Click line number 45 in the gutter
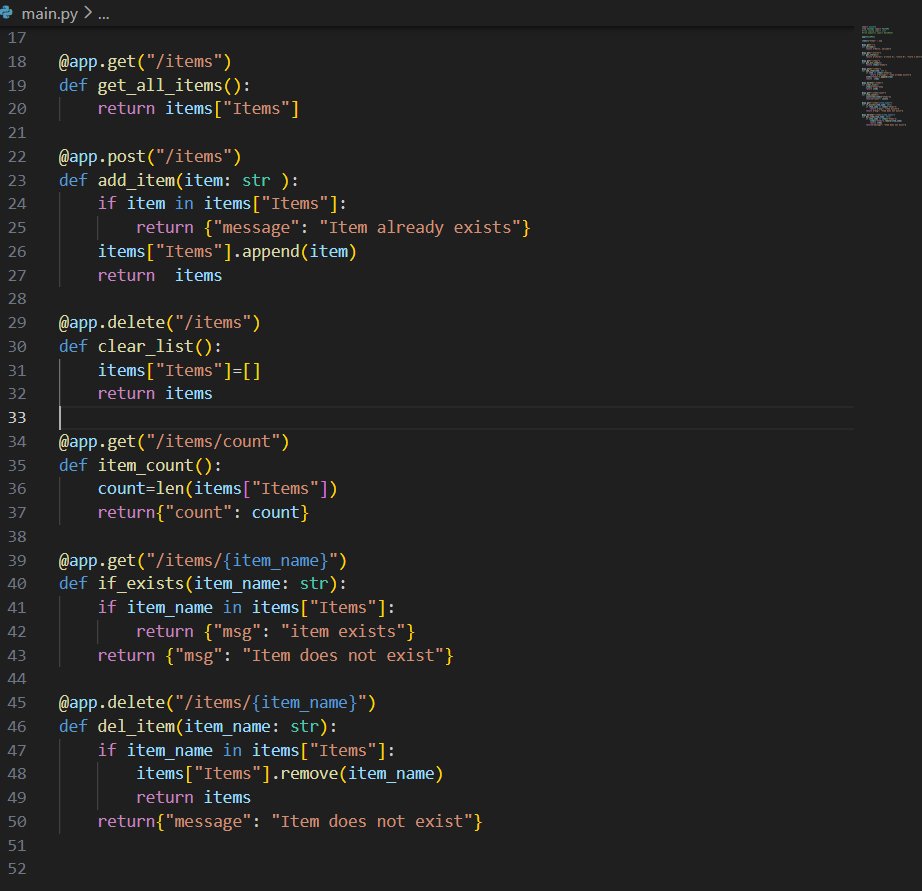 click(17, 702)
